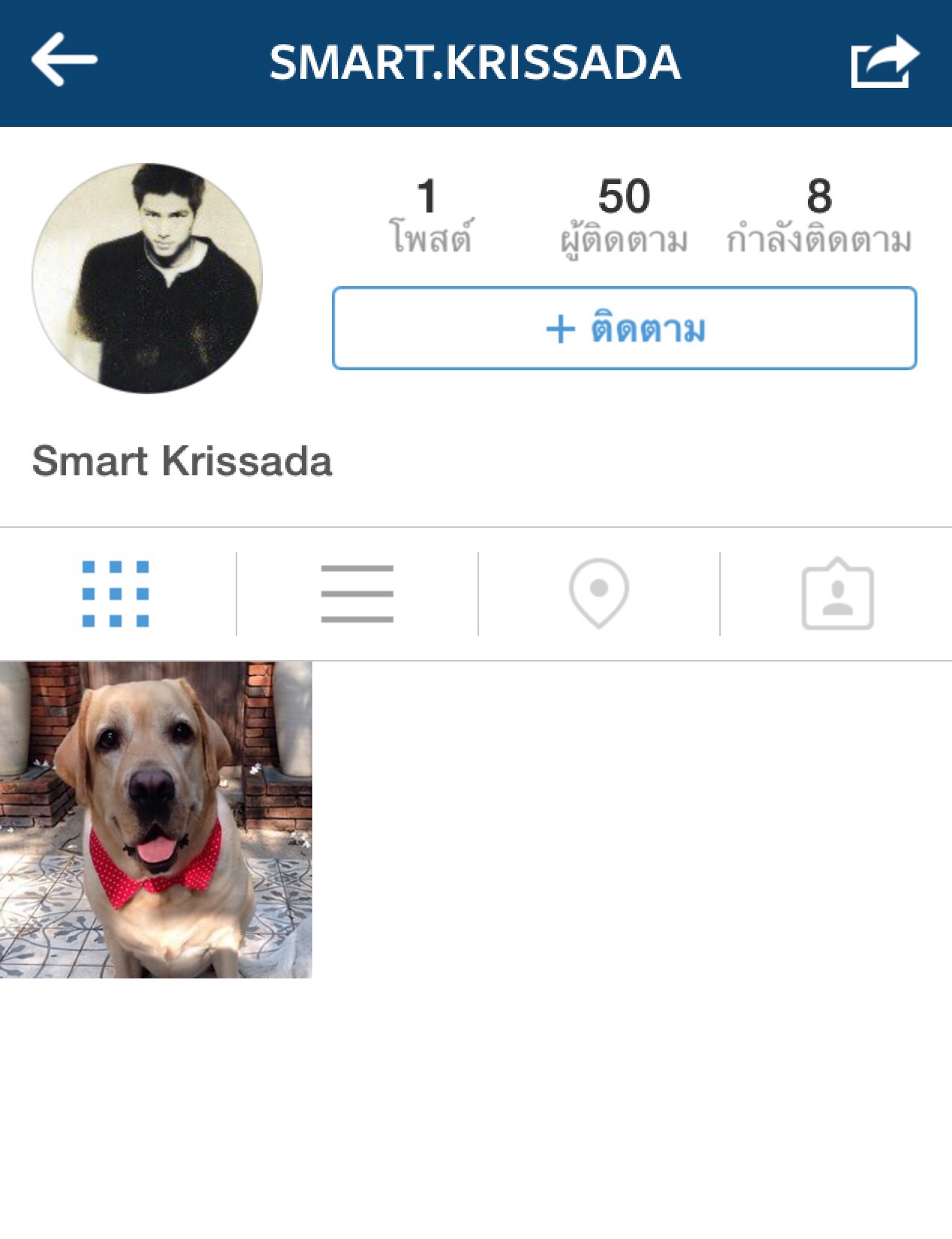Tap the ผู้ติดตาม followers label
This screenshot has width=952, height=1239.
pyautogui.click(x=624, y=240)
